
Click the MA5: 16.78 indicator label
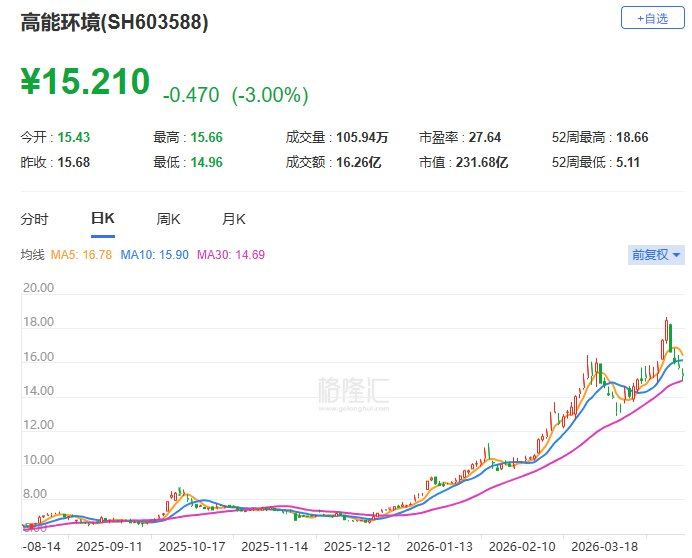(x=81, y=255)
